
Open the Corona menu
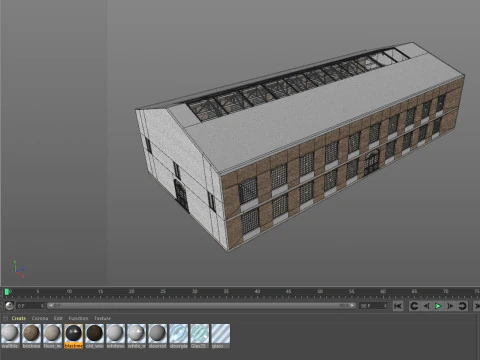pyautogui.click(x=40, y=318)
